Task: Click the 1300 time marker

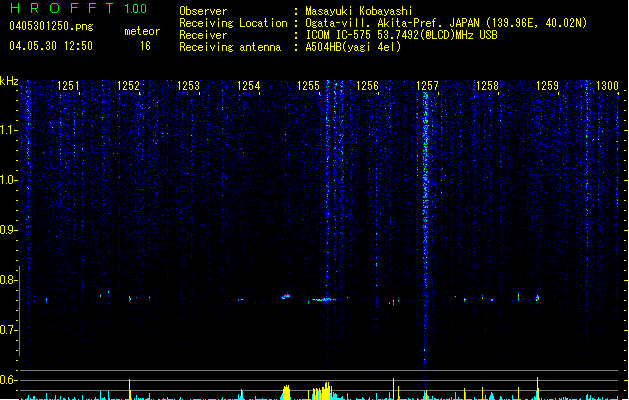Action: pos(607,85)
